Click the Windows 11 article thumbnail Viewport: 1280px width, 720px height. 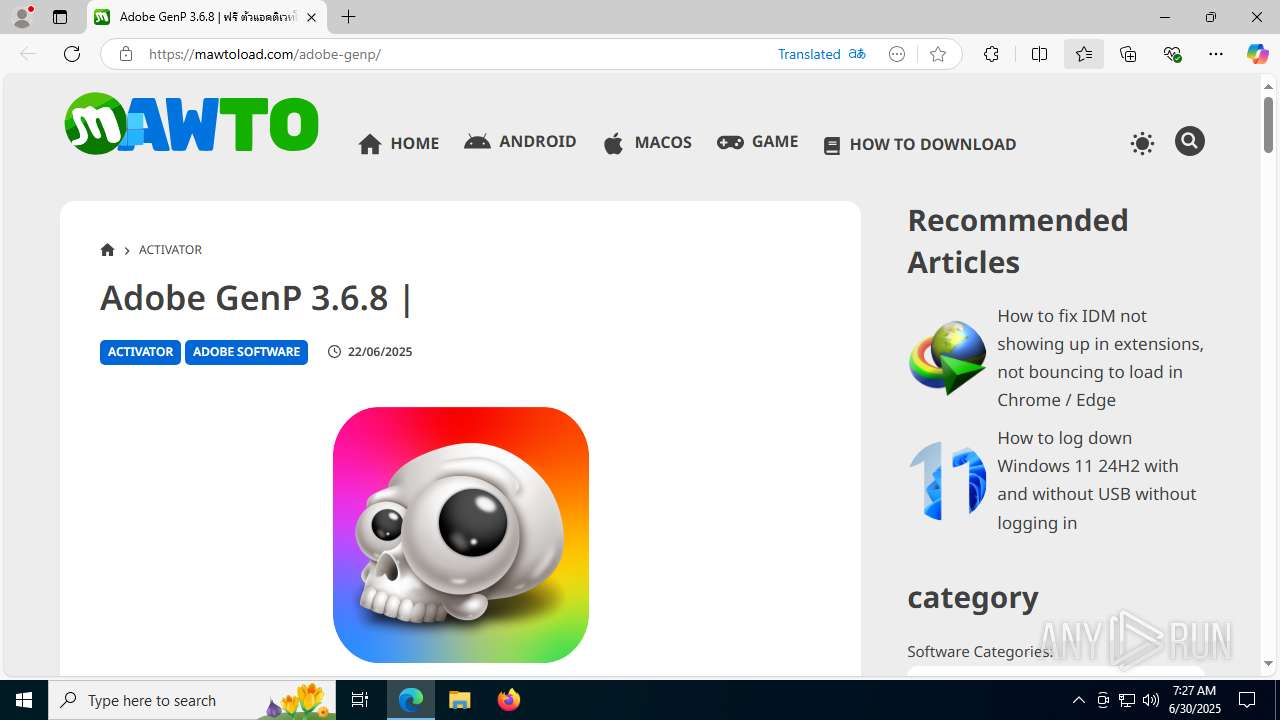(x=947, y=481)
